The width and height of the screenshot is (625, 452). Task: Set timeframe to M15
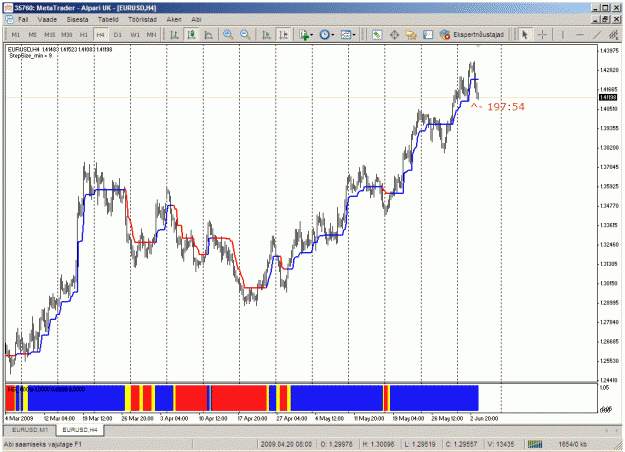pos(50,35)
